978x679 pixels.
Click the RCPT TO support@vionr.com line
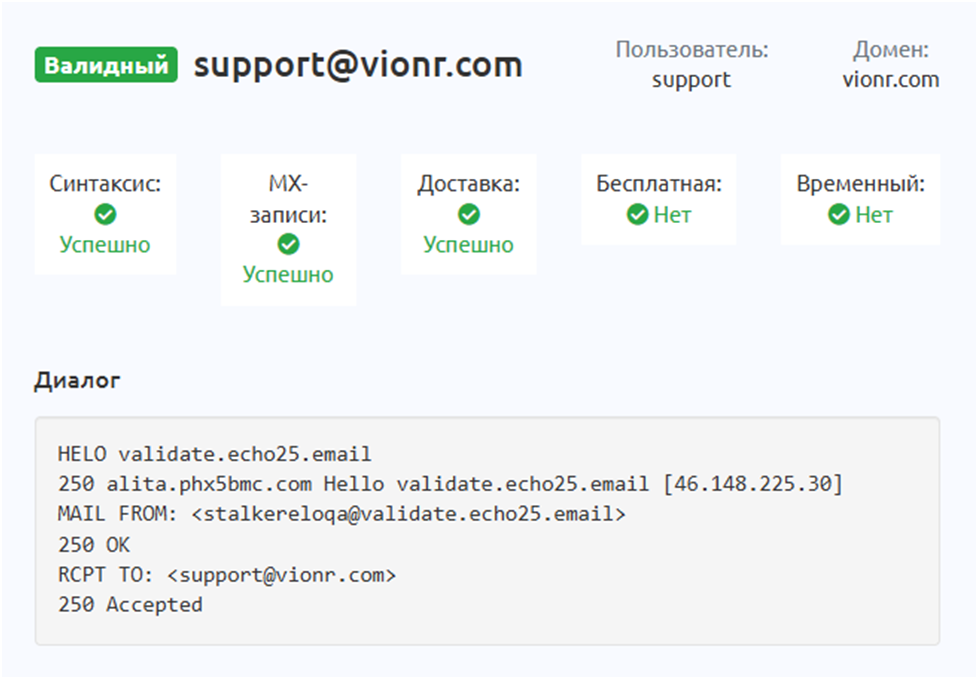[x=227, y=575]
